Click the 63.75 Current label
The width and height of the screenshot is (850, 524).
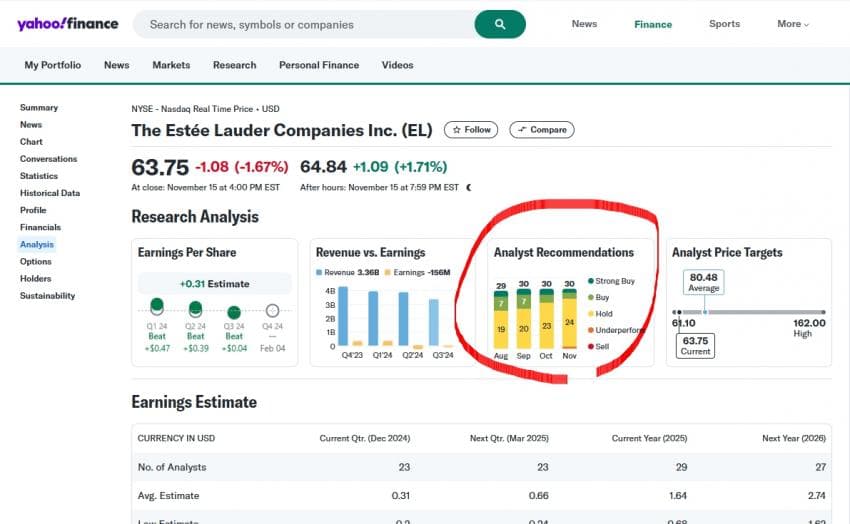tap(696, 346)
